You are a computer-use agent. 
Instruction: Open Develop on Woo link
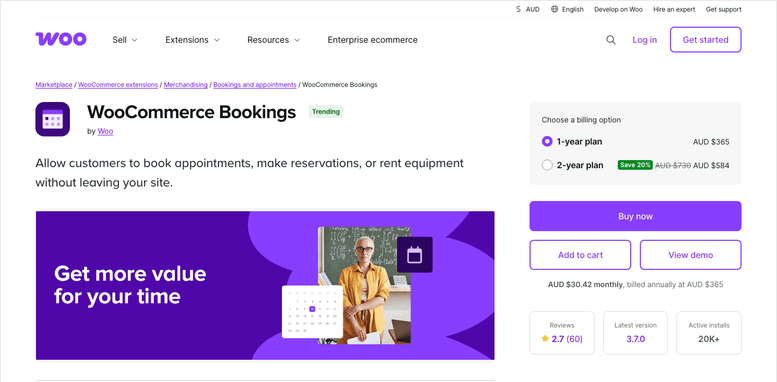pyautogui.click(x=618, y=9)
